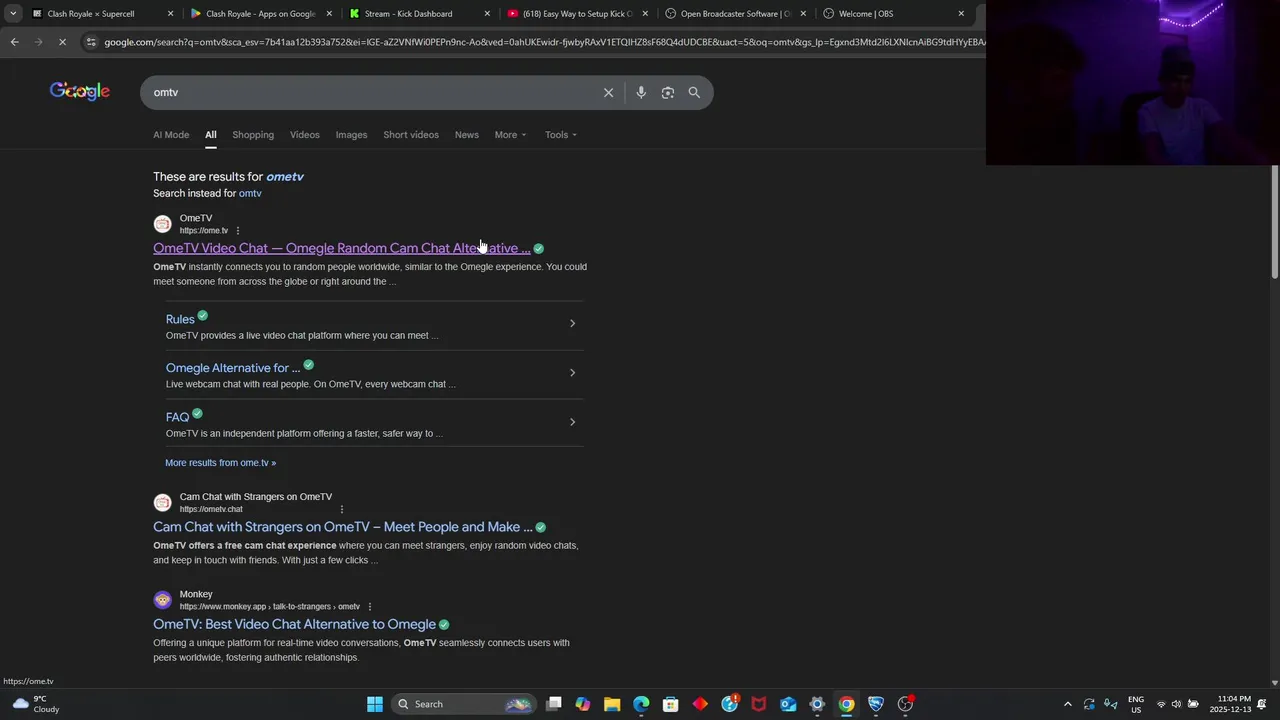Open the Tools dropdown
Image resolution: width=1280 pixels, height=720 pixels.
tap(561, 135)
